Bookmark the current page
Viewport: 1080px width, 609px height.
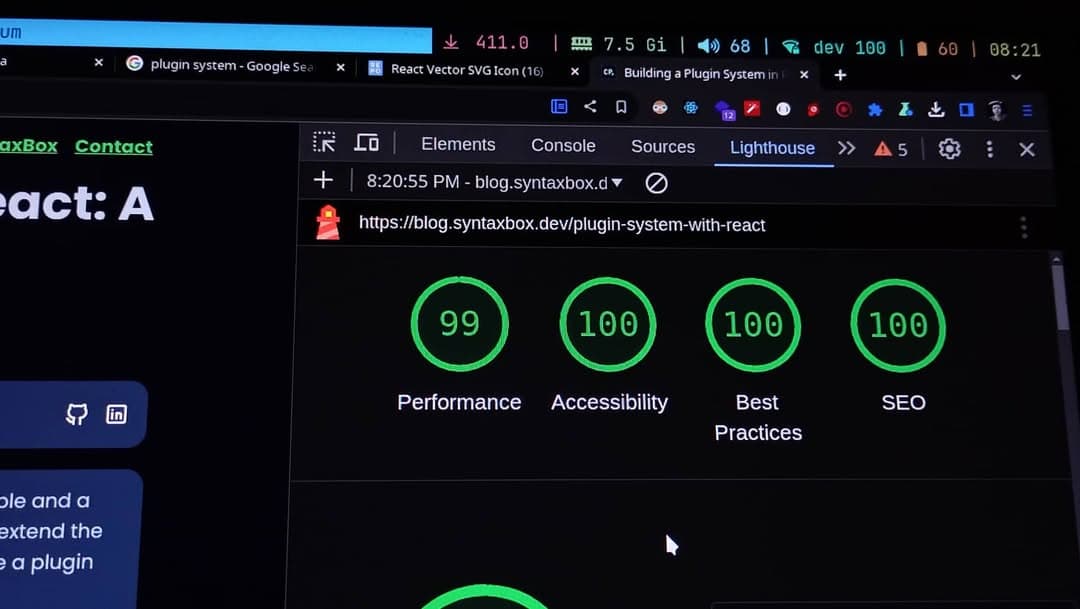click(x=621, y=107)
